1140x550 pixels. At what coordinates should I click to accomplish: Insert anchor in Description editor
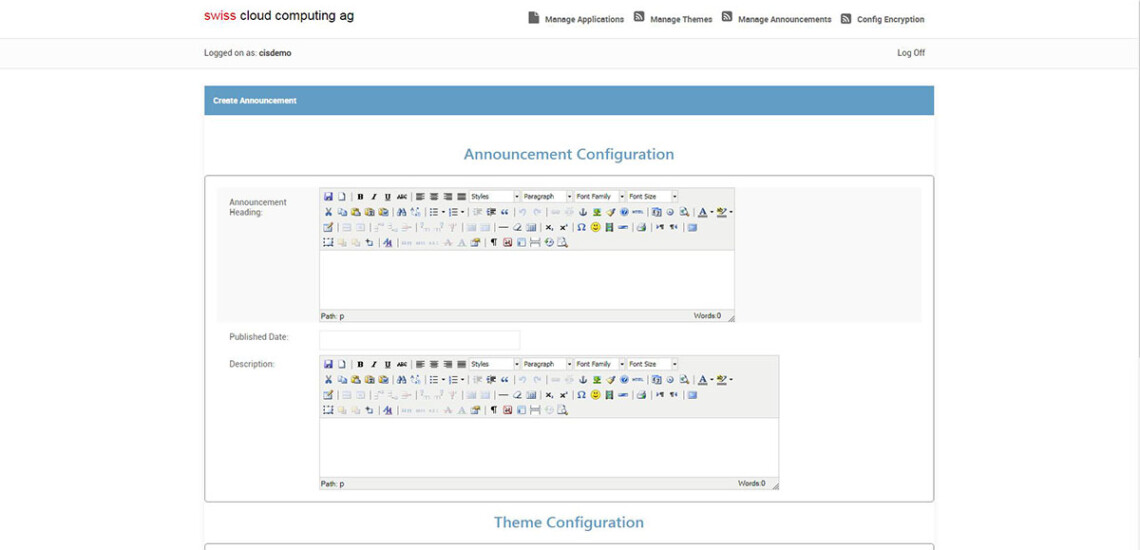582,380
